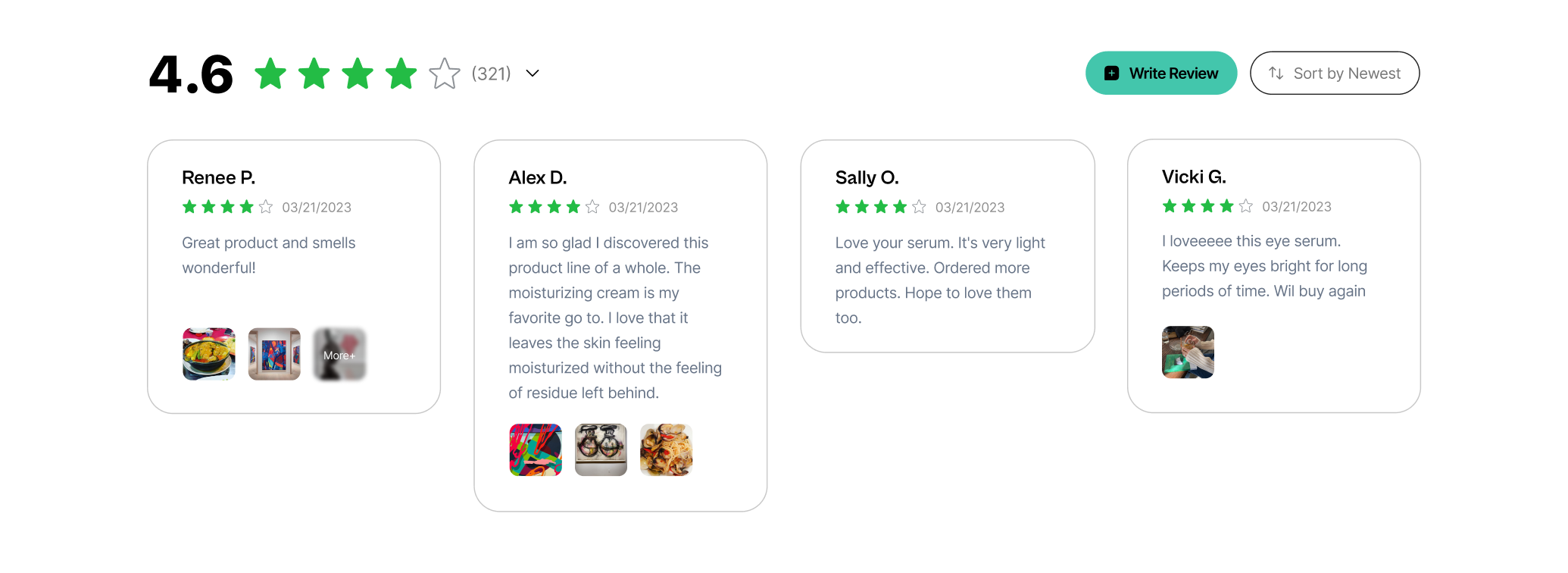The width and height of the screenshot is (1568, 573).
Task: Click the first green star in overall rating
Action: click(x=270, y=74)
